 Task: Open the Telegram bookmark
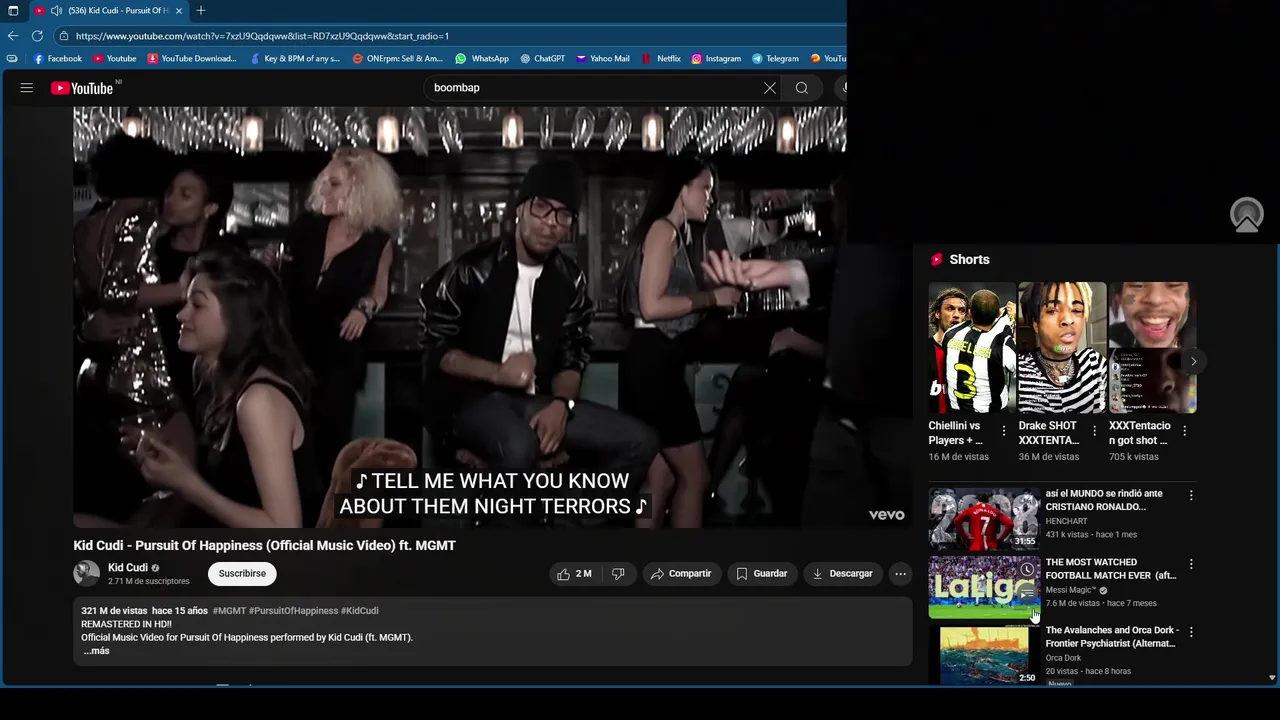tap(775, 59)
